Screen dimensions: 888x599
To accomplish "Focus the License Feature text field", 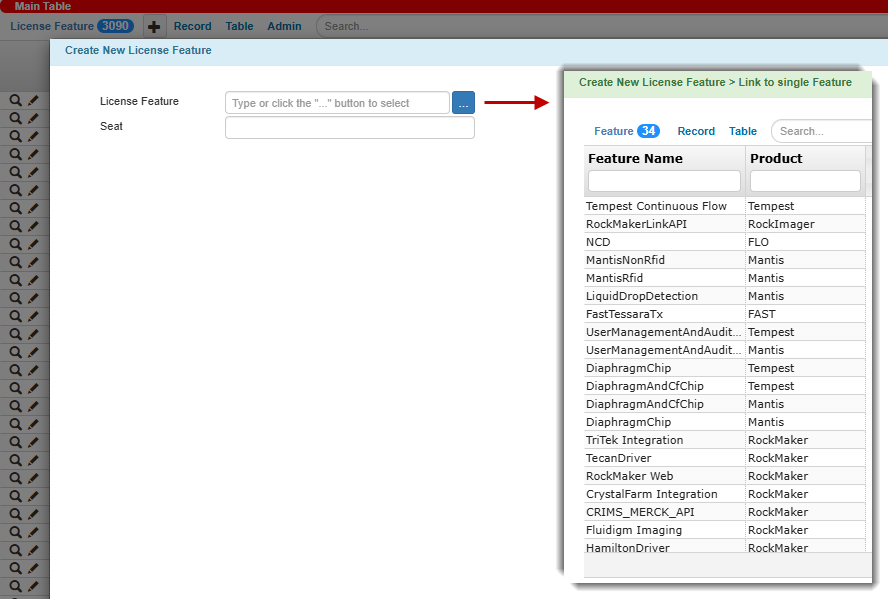I will point(337,103).
